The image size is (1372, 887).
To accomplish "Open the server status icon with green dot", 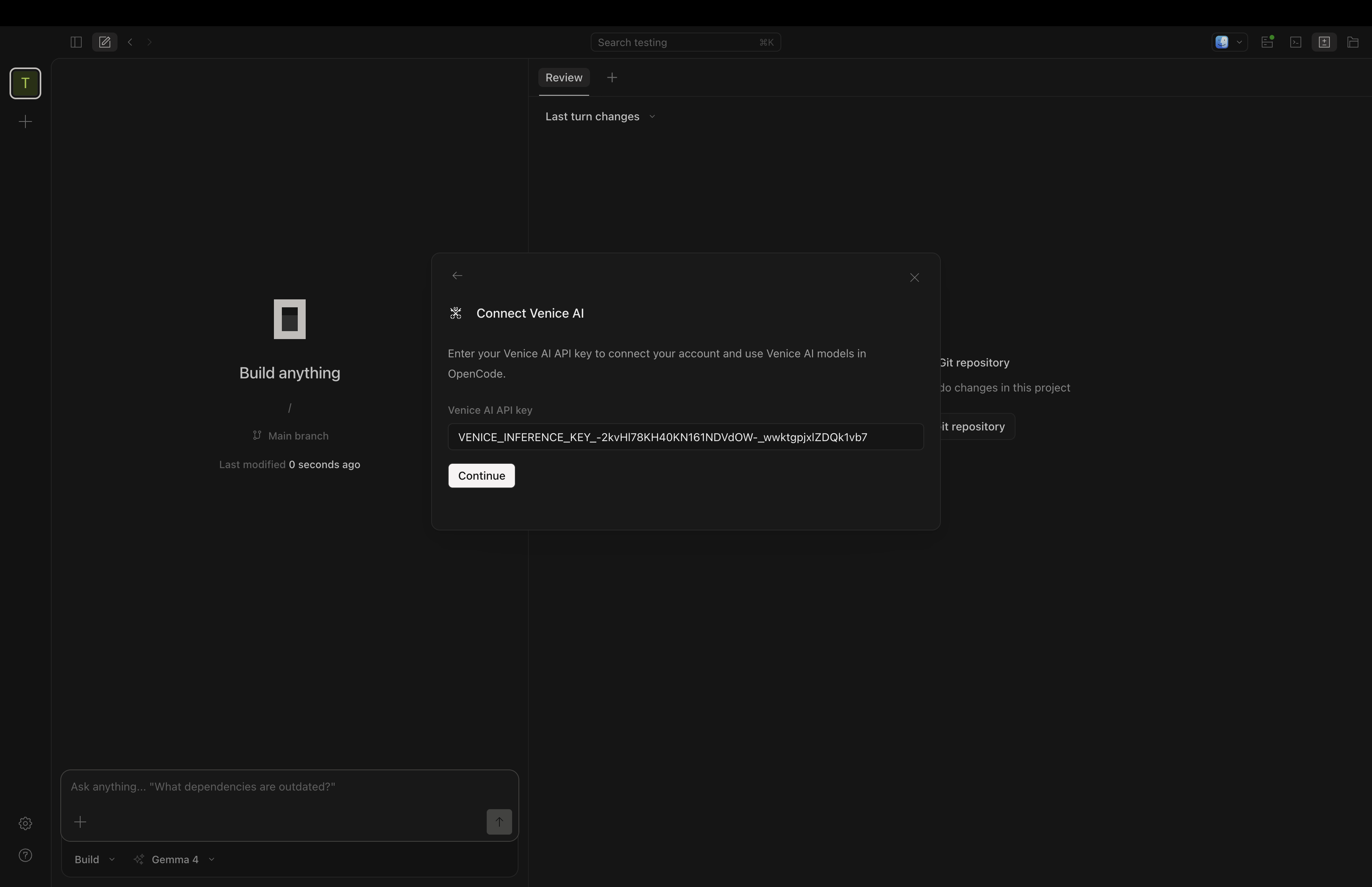I will point(1267,42).
